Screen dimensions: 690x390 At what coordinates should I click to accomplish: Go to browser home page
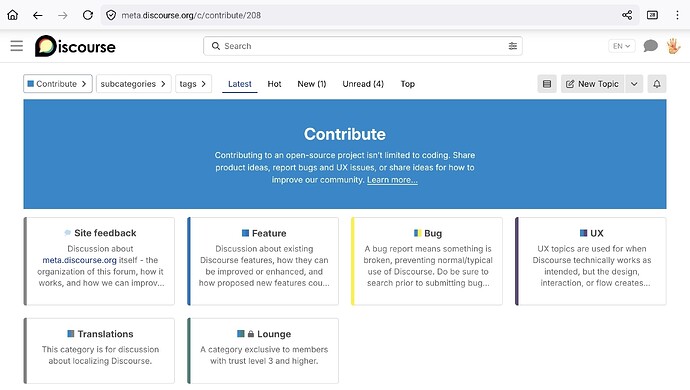coord(13,15)
